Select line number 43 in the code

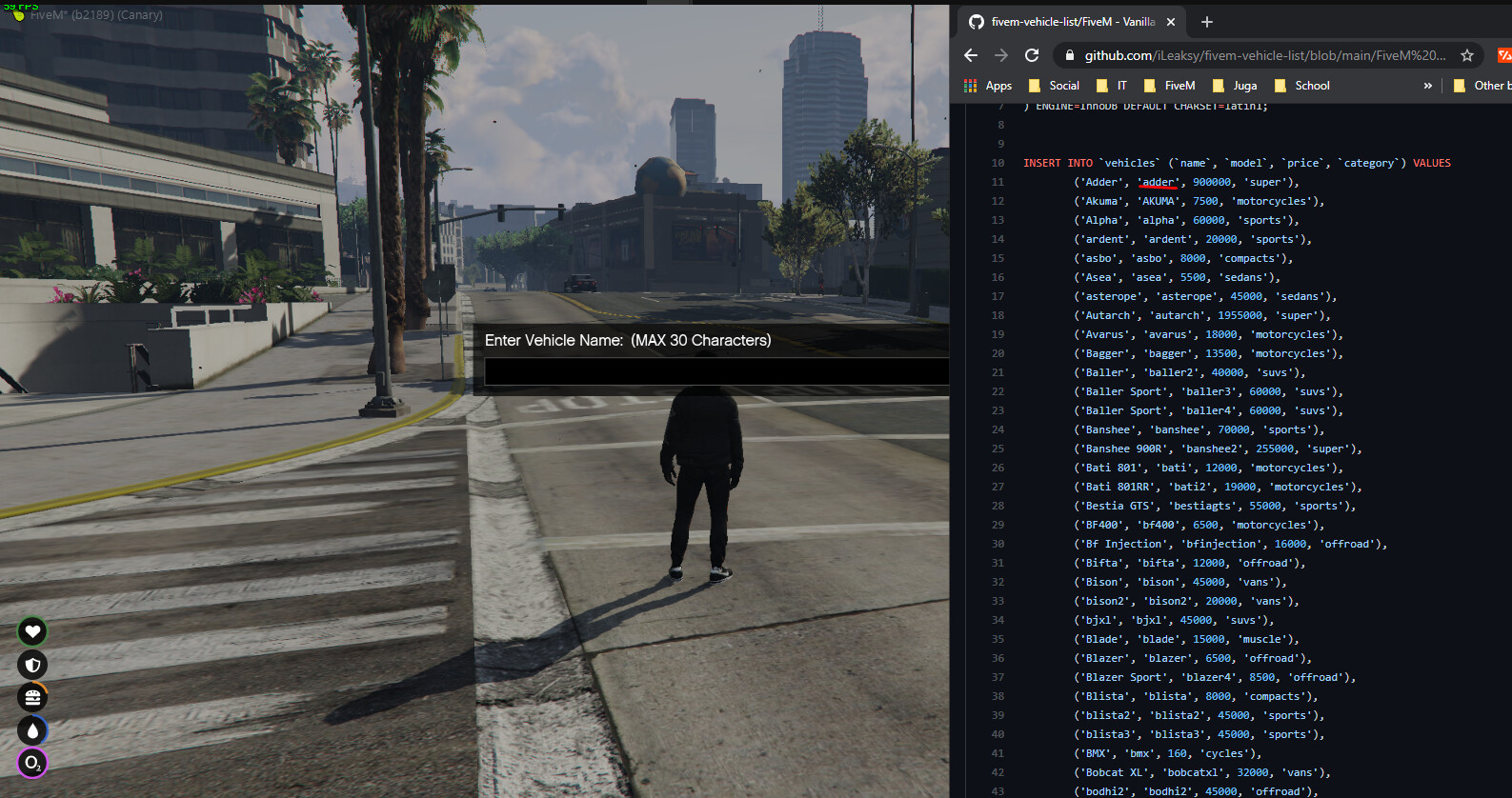click(x=998, y=791)
